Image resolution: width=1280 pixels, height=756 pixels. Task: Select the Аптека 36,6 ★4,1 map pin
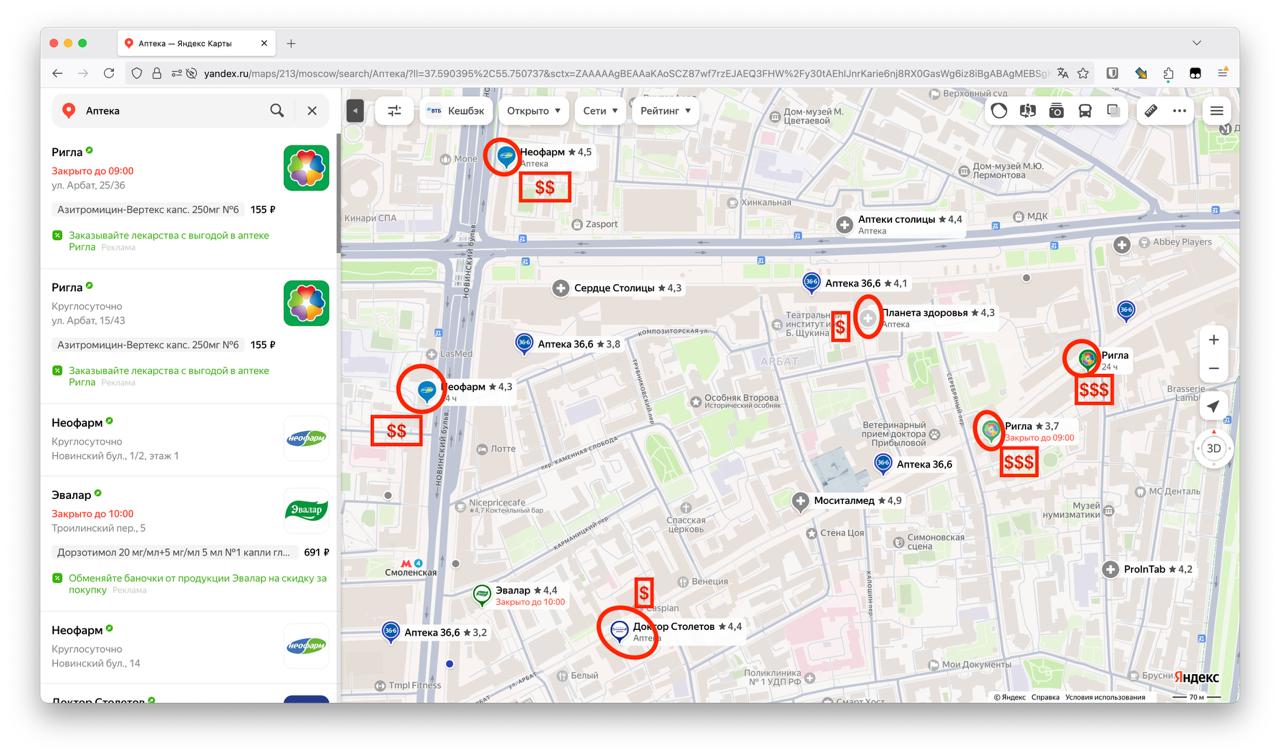pos(811,283)
